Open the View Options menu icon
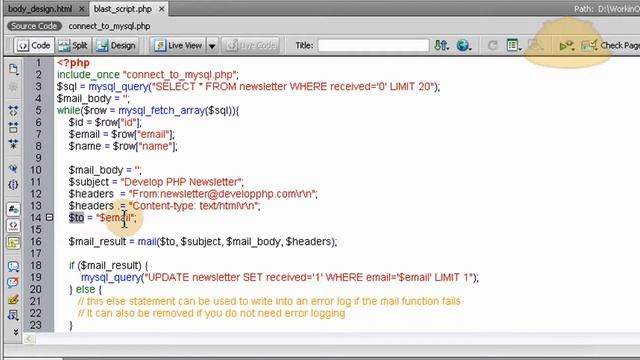 click(x=513, y=45)
